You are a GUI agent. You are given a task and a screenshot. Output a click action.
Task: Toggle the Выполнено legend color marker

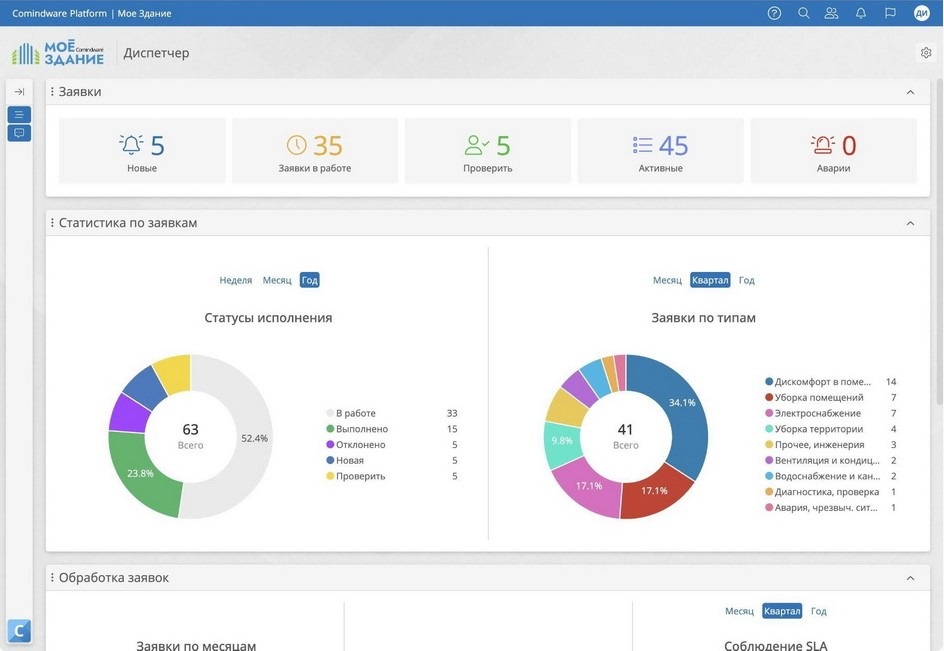pyautogui.click(x=330, y=429)
